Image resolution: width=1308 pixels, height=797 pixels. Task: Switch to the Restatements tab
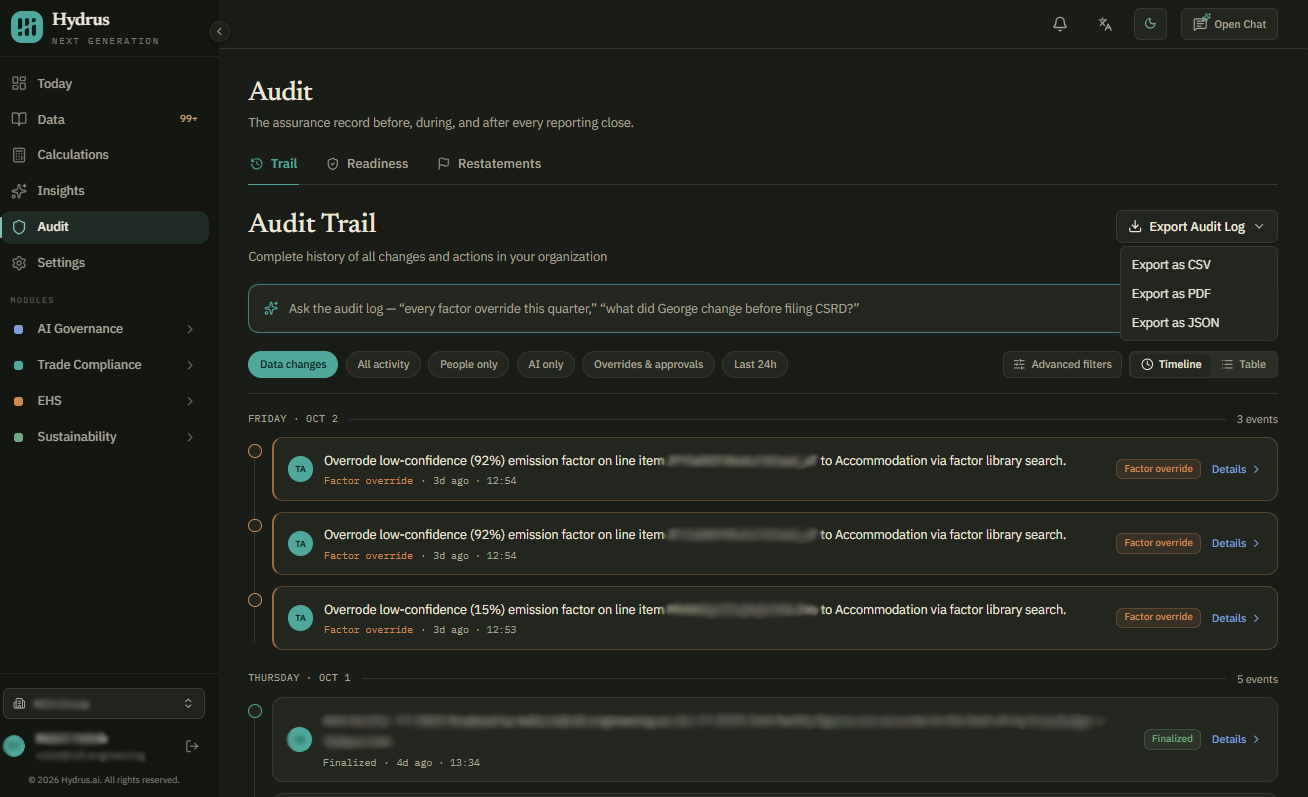(489, 164)
